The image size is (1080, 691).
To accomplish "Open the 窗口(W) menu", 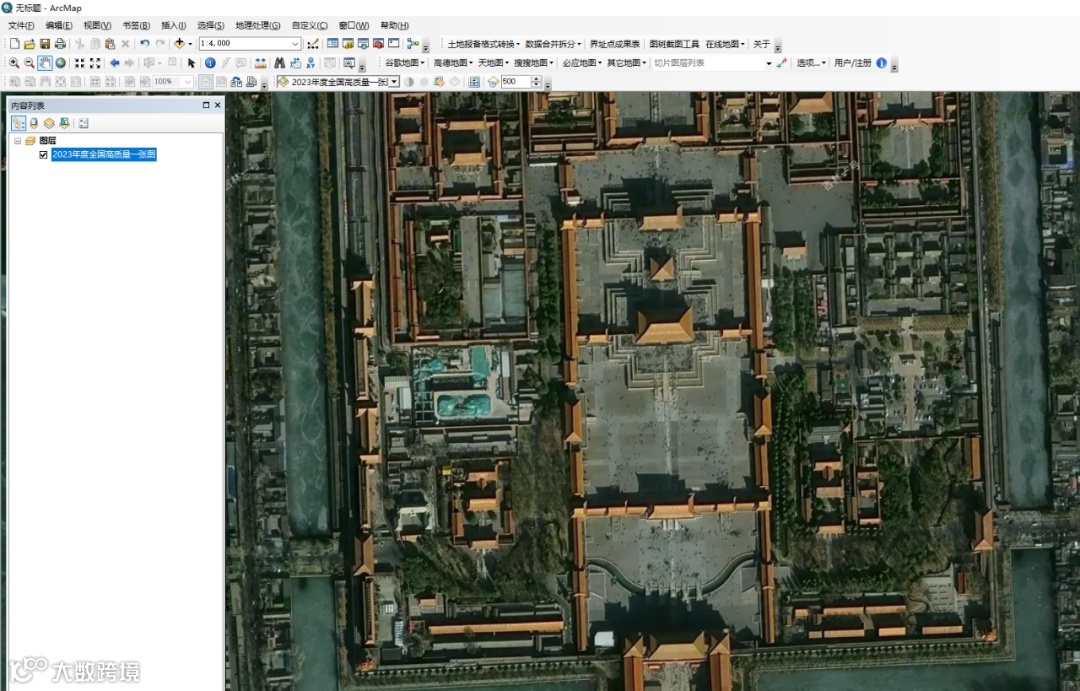I will click(x=354, y=25).
